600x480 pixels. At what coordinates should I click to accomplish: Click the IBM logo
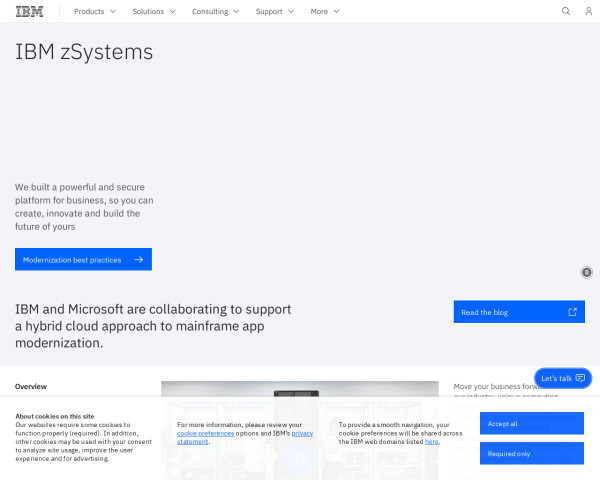[x=29, y=11]
